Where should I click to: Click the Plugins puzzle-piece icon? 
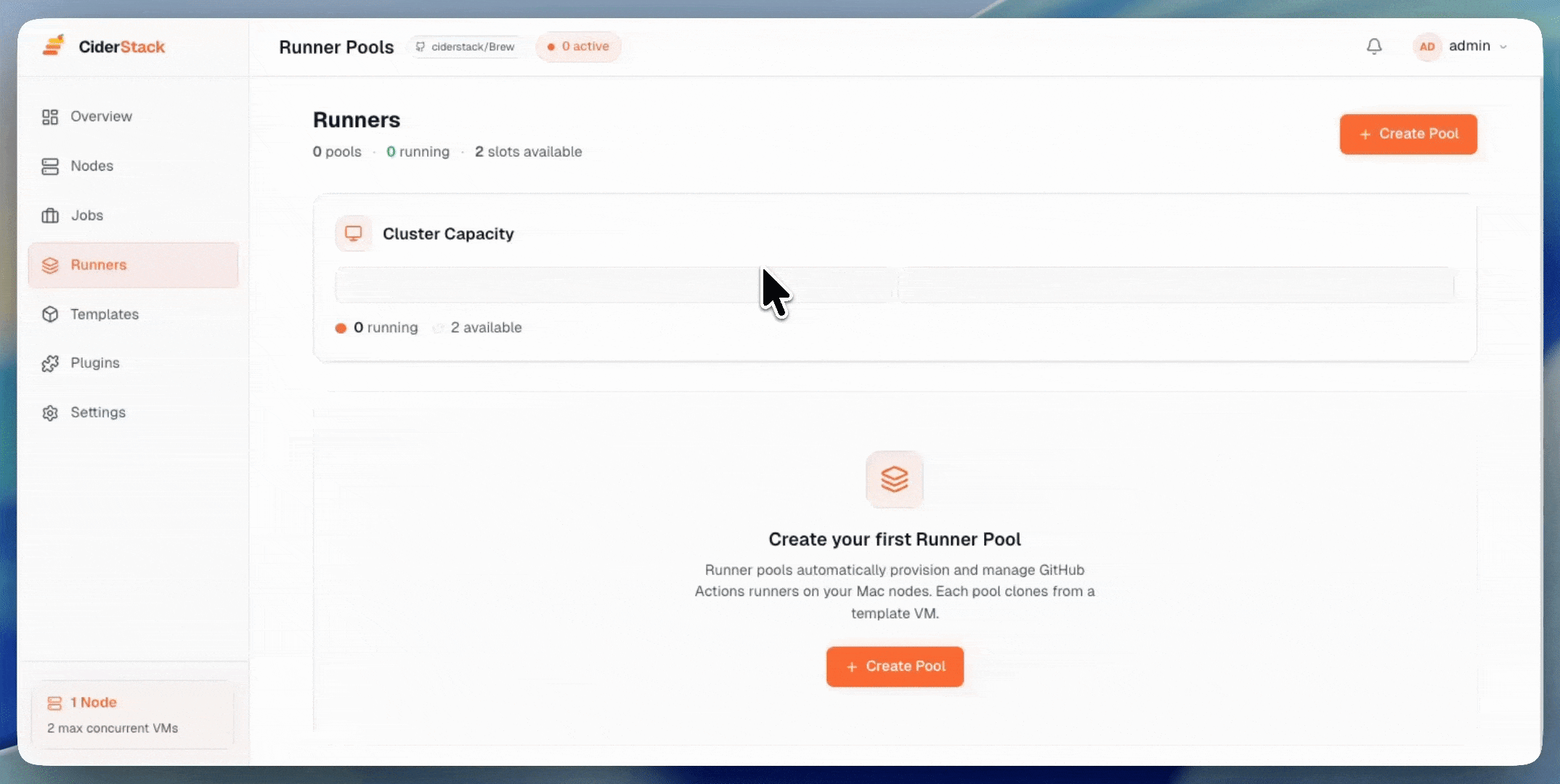(49, 363)
